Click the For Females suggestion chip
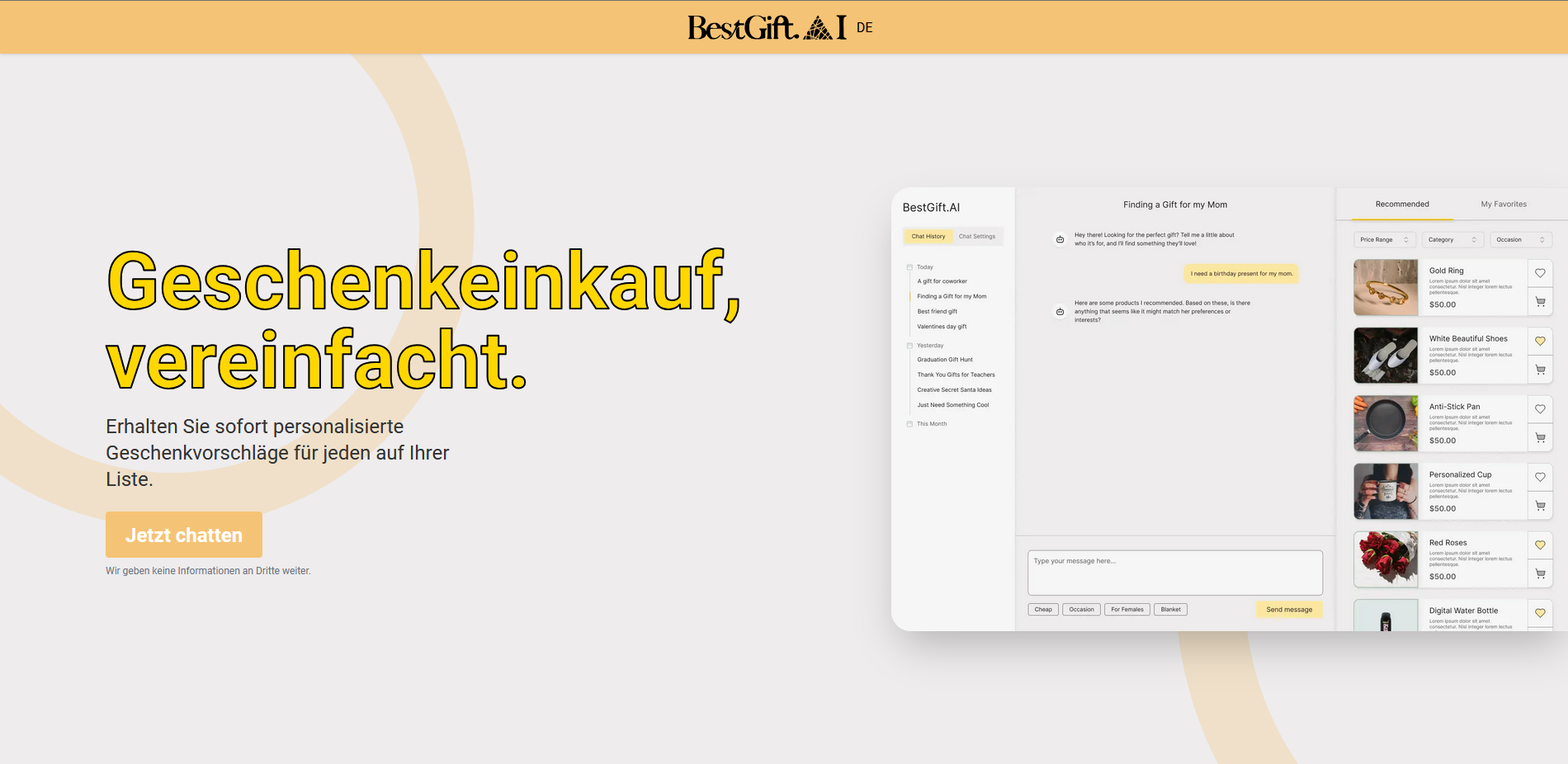Image resolution: width=1568 pixels, height=764 pixels. 1127,610
